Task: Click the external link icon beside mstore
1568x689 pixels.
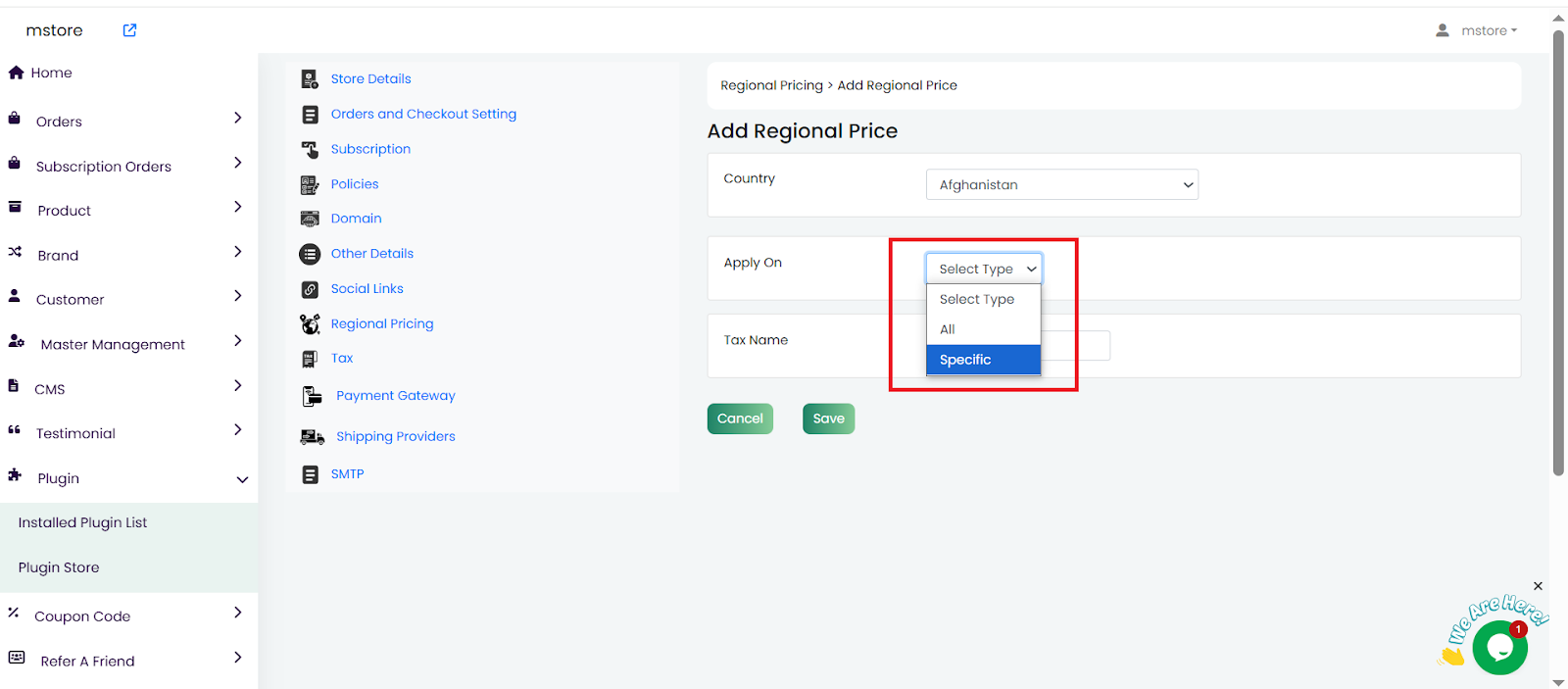Action: pos(129,30)
